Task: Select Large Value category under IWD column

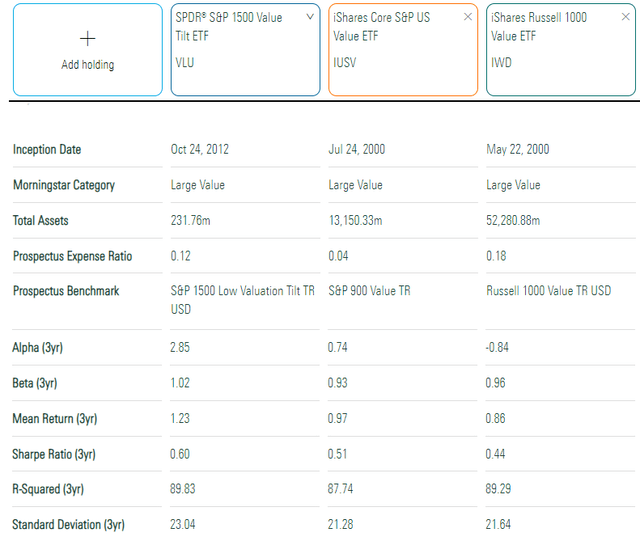Action: click(513, 185)
